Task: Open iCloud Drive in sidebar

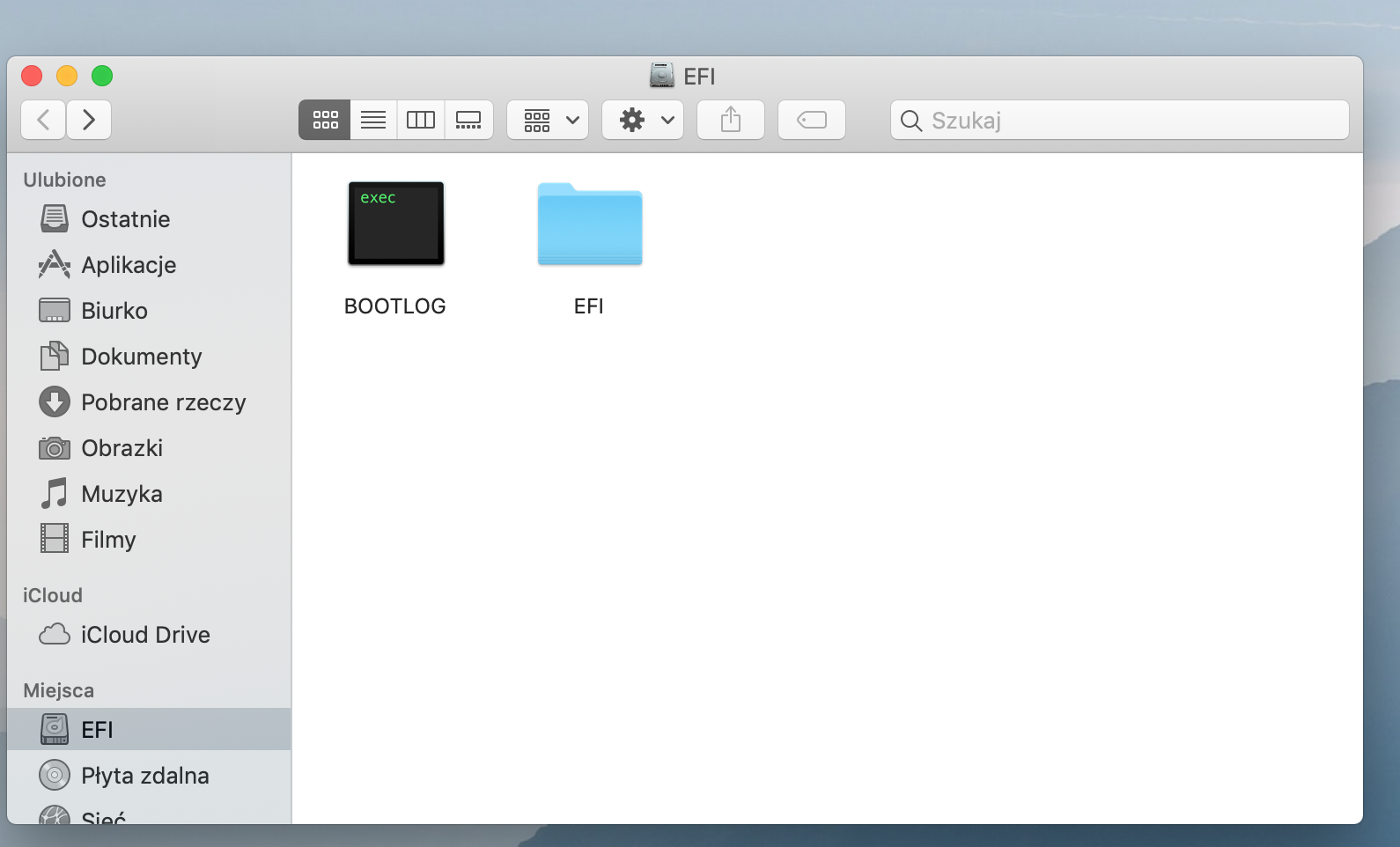Action: (x=145, y=635)
